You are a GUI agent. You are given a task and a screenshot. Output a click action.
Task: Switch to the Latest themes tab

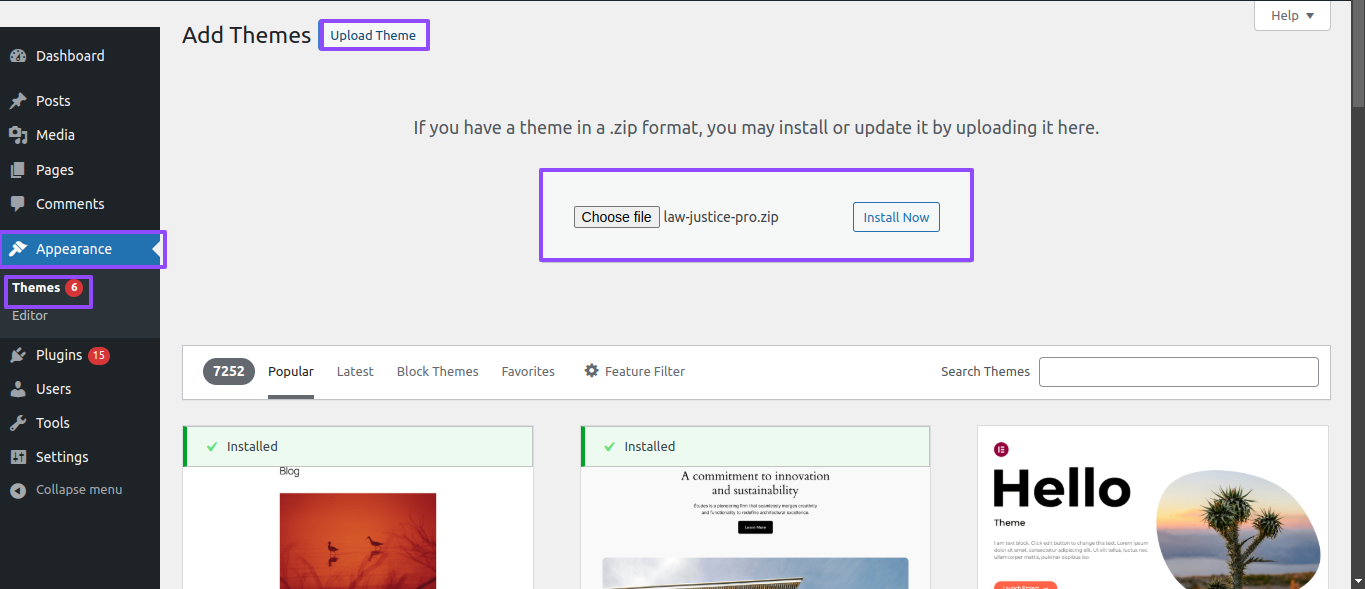[355, 371]
